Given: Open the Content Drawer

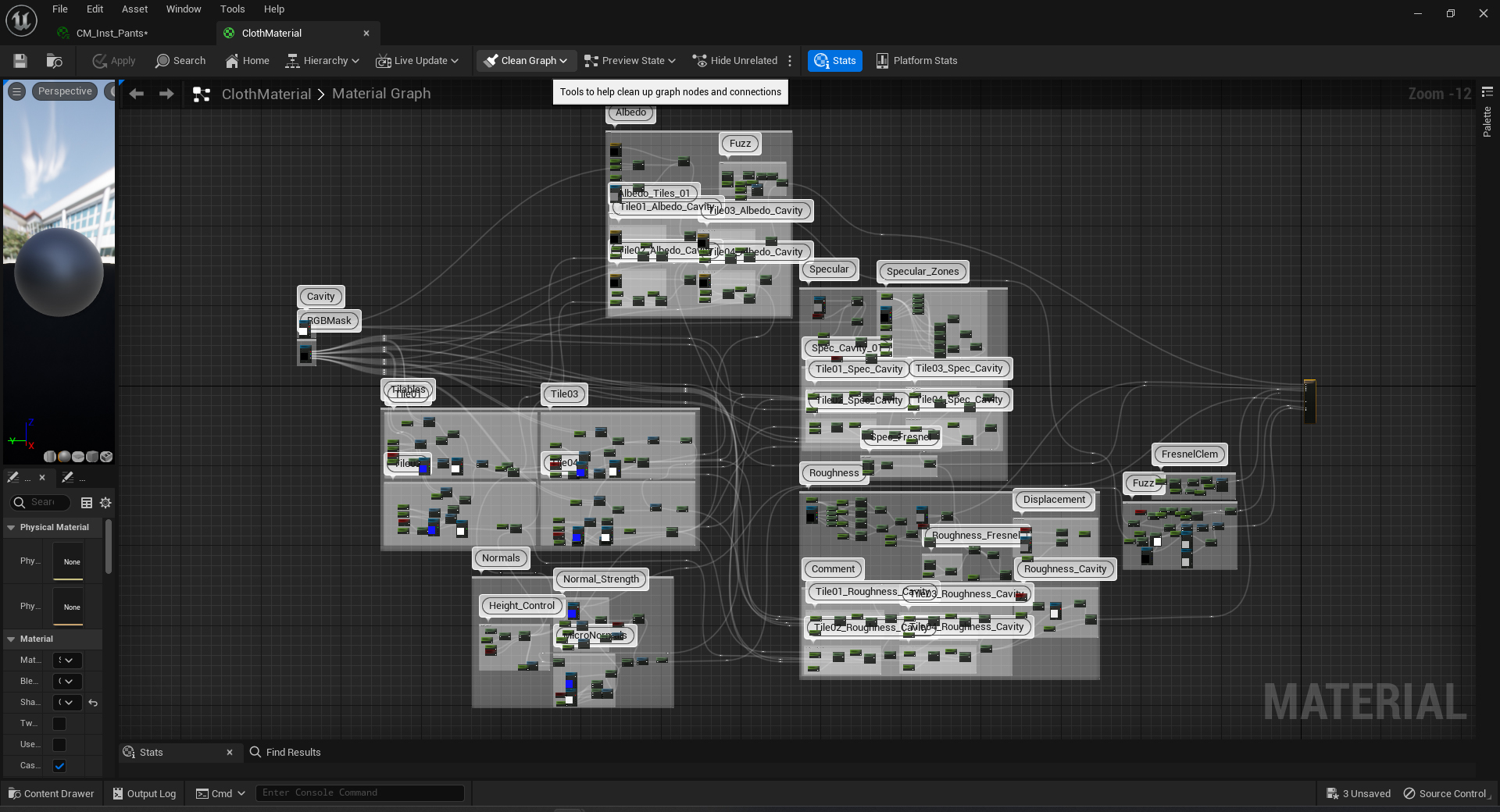Looking at the screenshot, I should pos(52,793).
